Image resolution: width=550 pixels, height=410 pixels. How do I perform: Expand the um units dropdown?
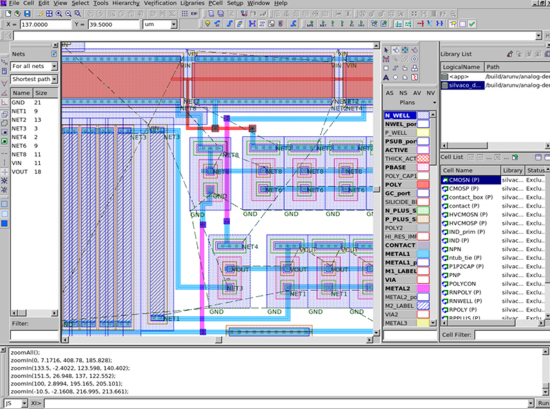coord(160,24)
